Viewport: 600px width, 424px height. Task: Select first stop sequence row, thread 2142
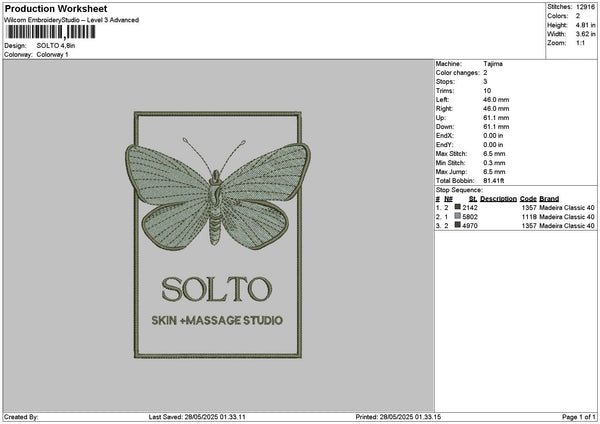515,207
